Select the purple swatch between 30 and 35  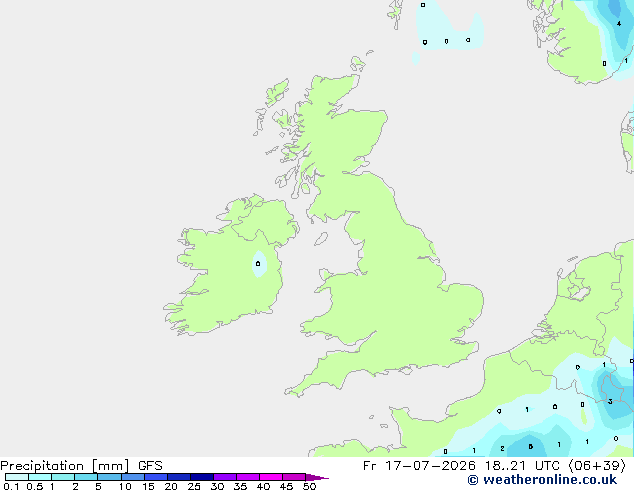click(225, 477)
